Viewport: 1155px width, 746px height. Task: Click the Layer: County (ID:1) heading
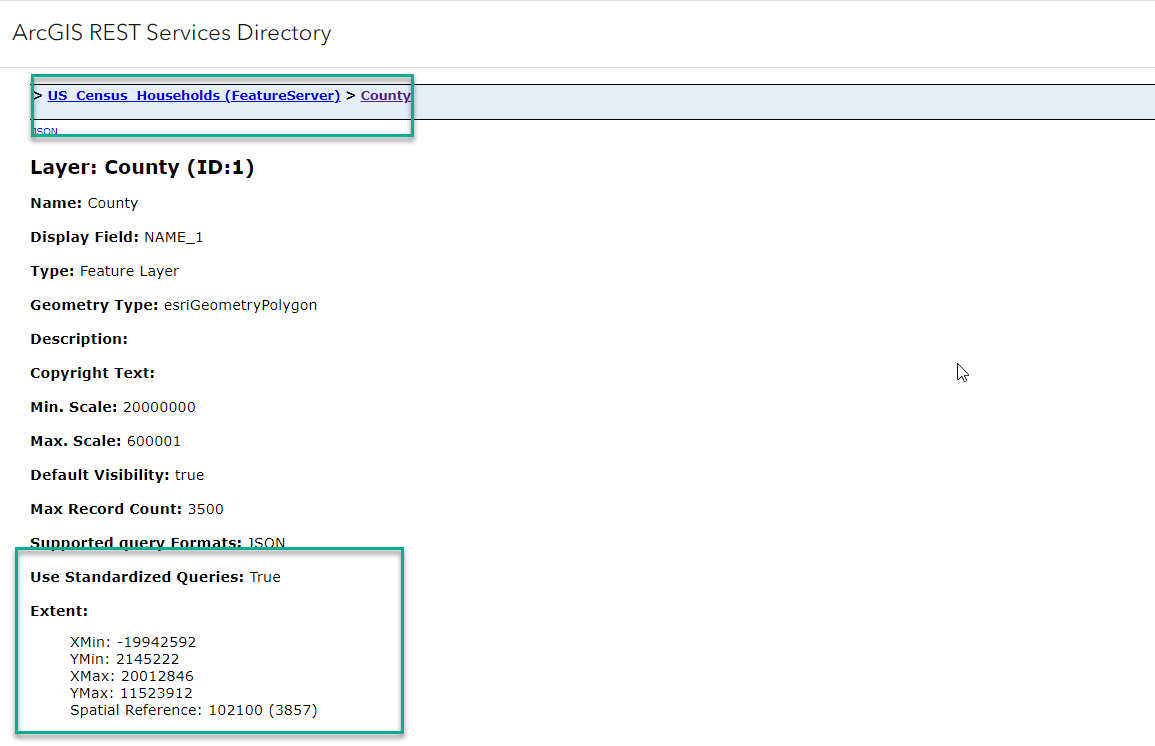pos(141,167)
